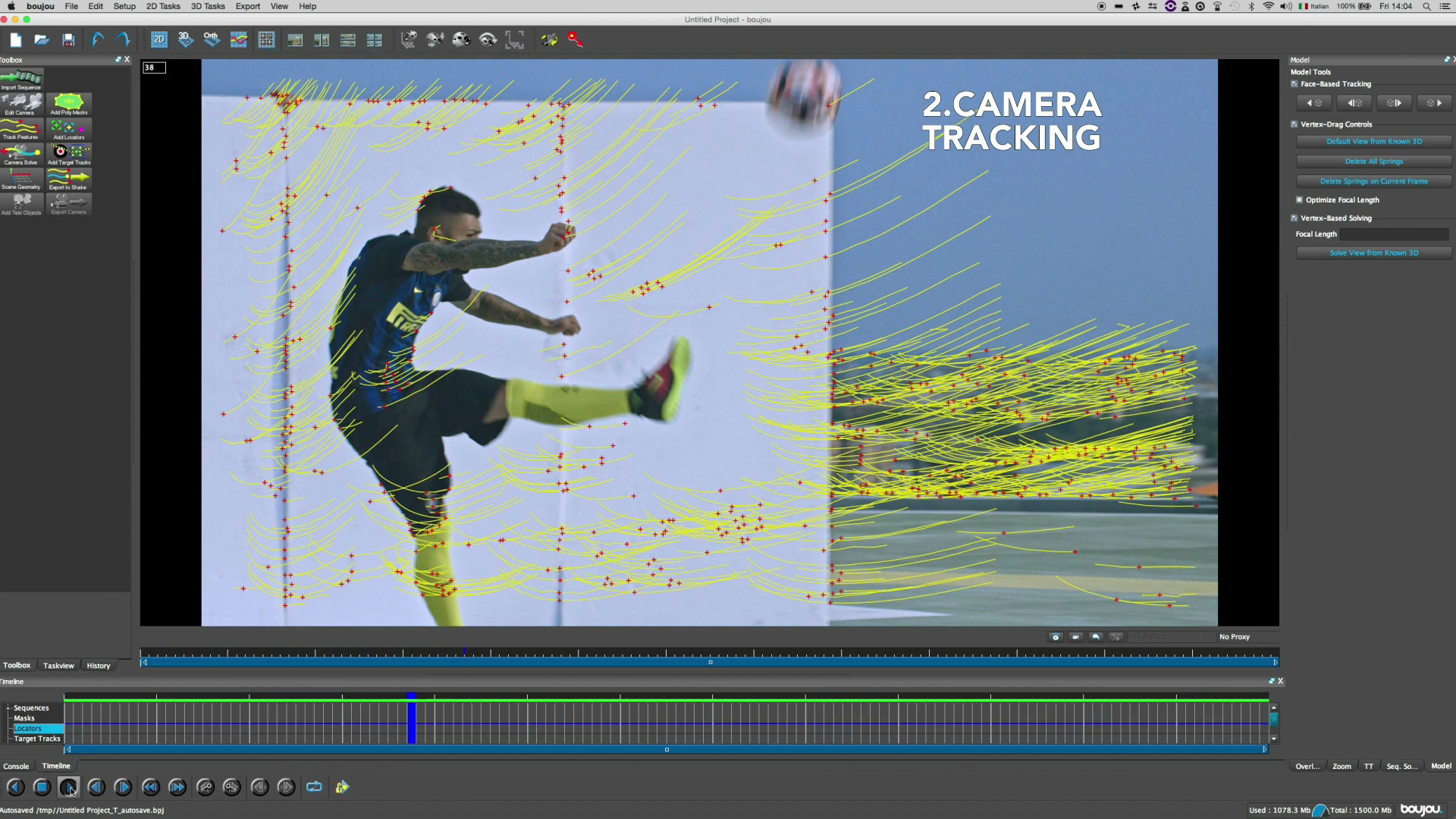
Task: Click the Add Test Objects tool
Action: pos(21,205)
